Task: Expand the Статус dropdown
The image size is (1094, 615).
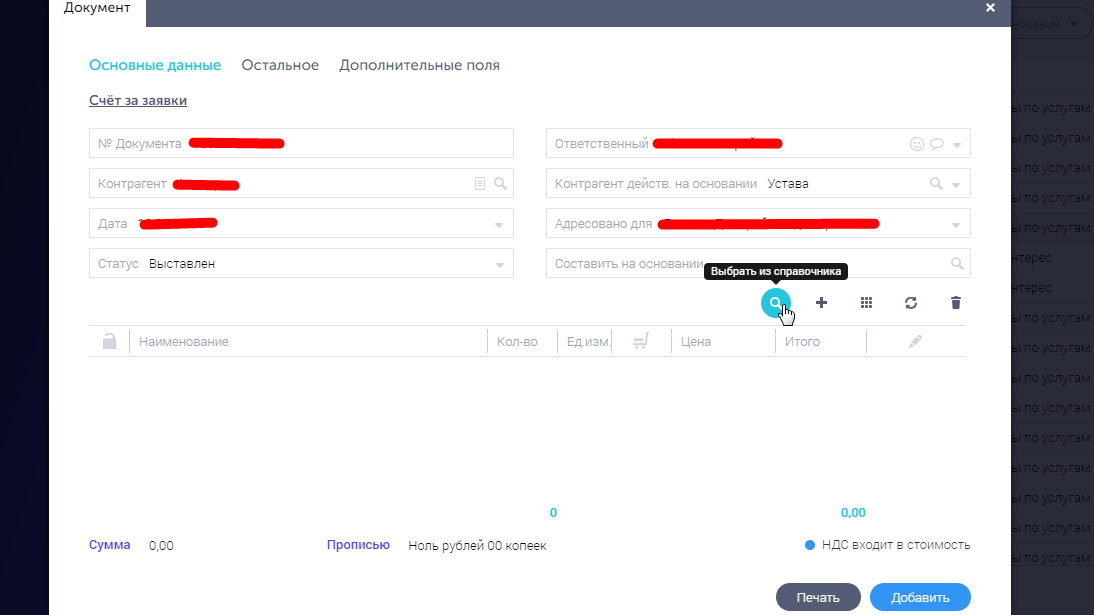Action: point(499,265)
